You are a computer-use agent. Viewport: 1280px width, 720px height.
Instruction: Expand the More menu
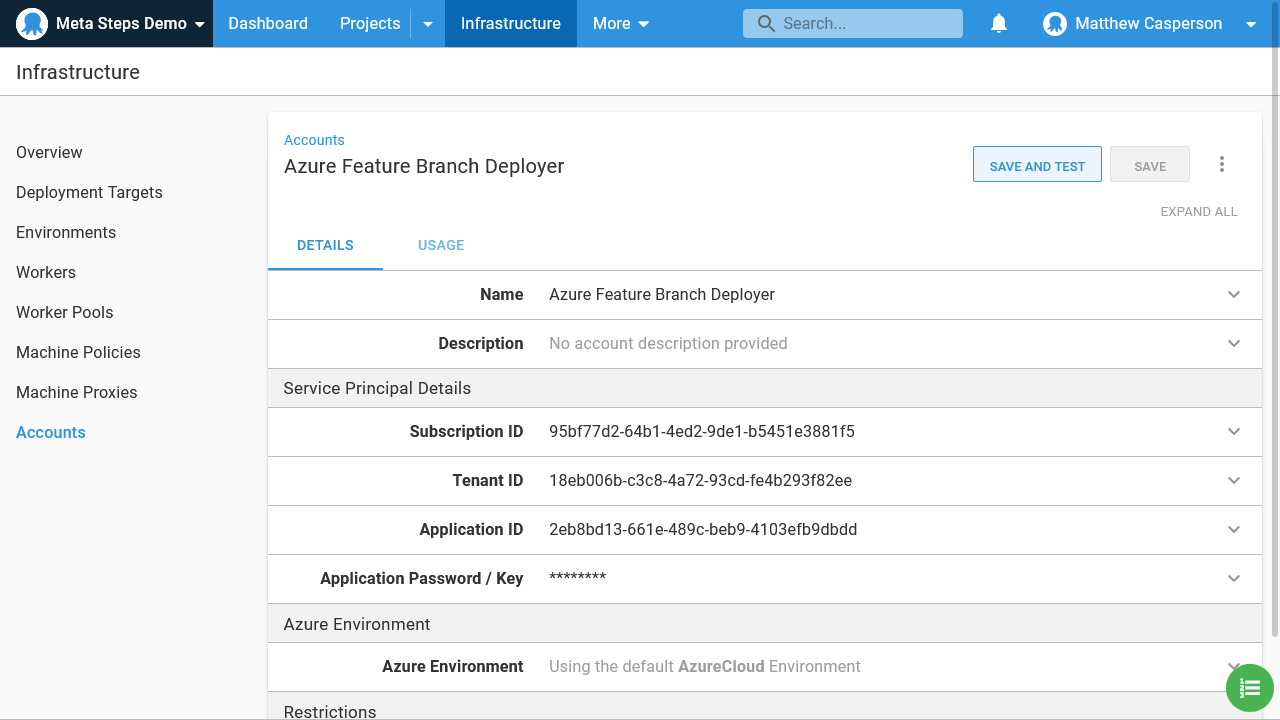click(620, 24)
